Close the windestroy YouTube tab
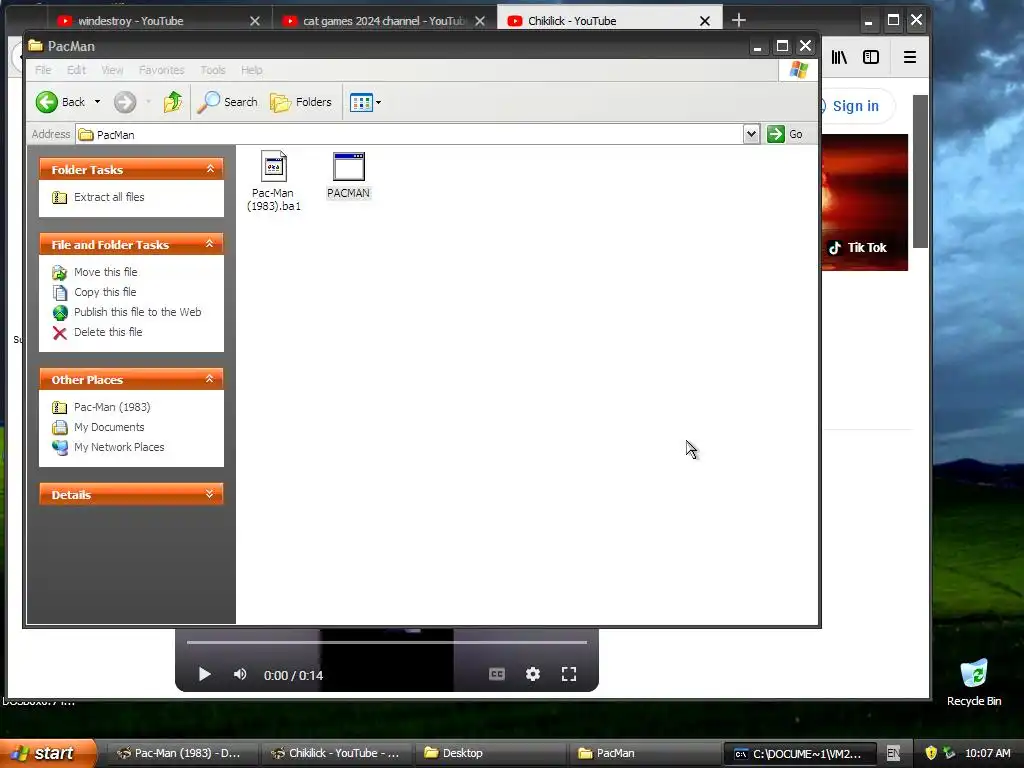The image size is (1024, 768). [x=255, y=21]
